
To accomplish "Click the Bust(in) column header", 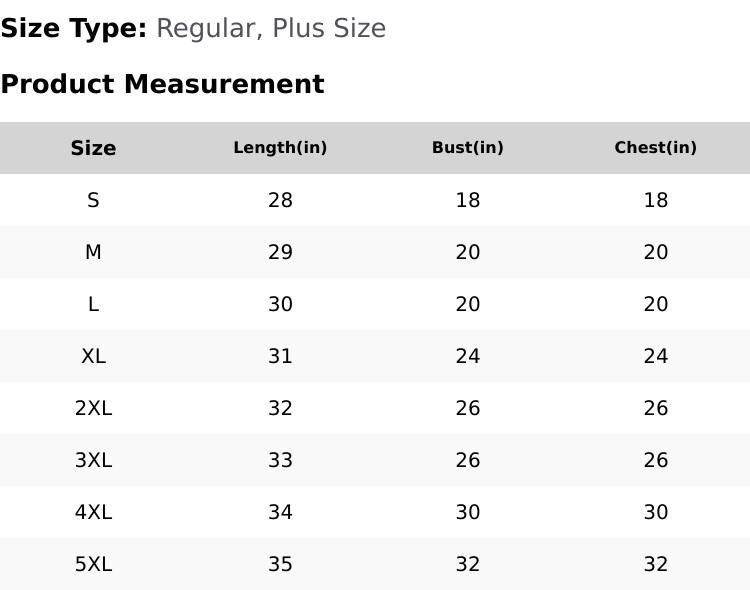I will (467, 148).
